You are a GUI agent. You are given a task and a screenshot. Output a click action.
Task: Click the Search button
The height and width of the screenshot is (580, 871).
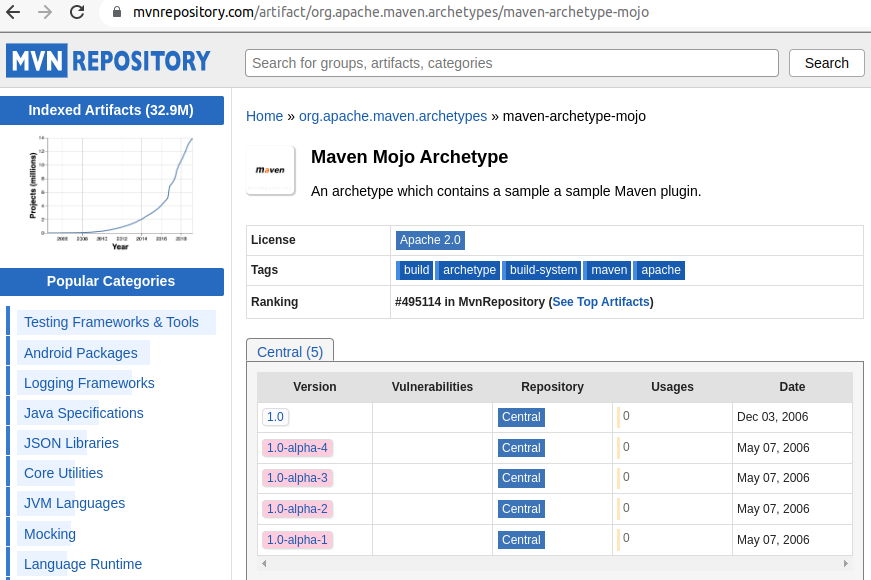coord(826,62)
